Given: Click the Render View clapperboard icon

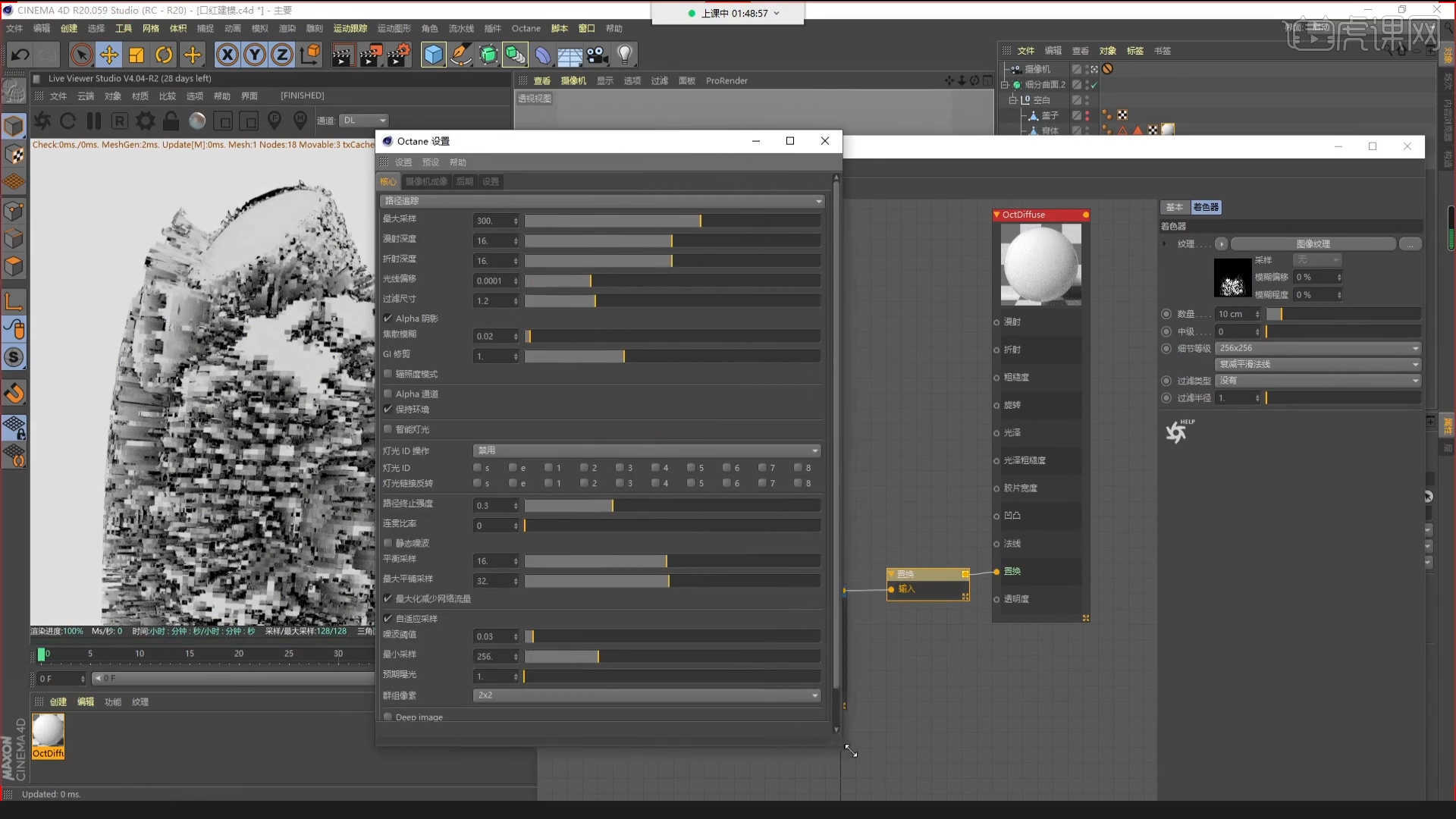Looking at the screenshot, I should coord(342,55).
